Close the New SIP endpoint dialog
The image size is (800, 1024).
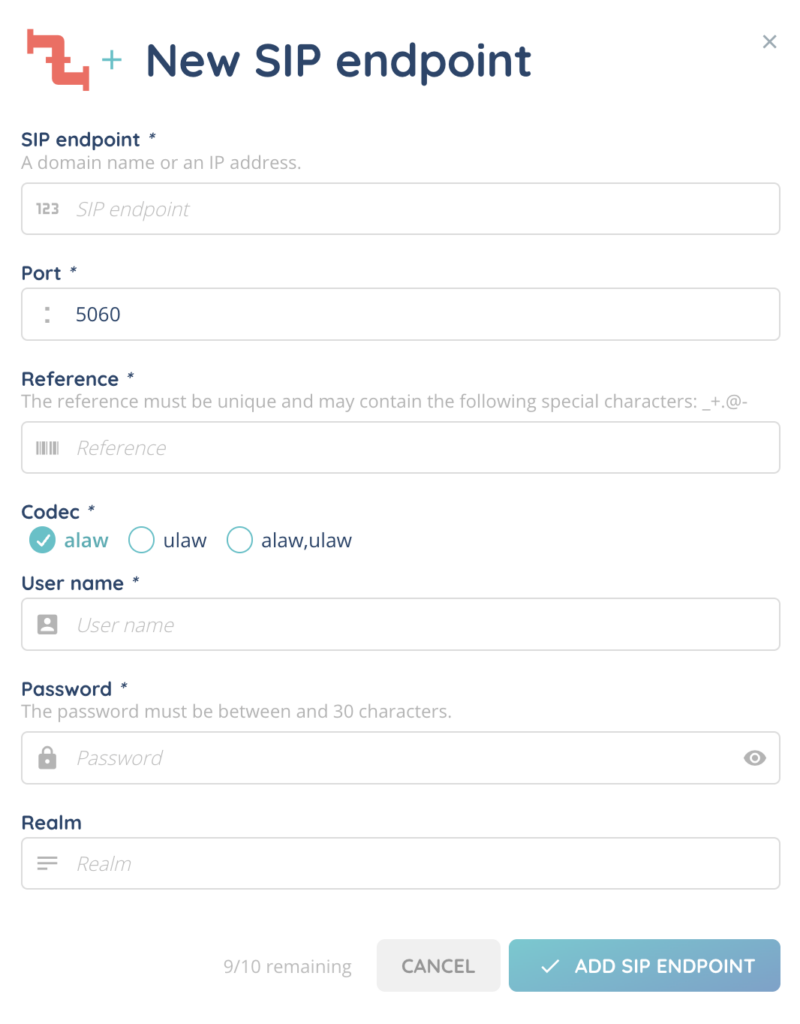point(769,41)
